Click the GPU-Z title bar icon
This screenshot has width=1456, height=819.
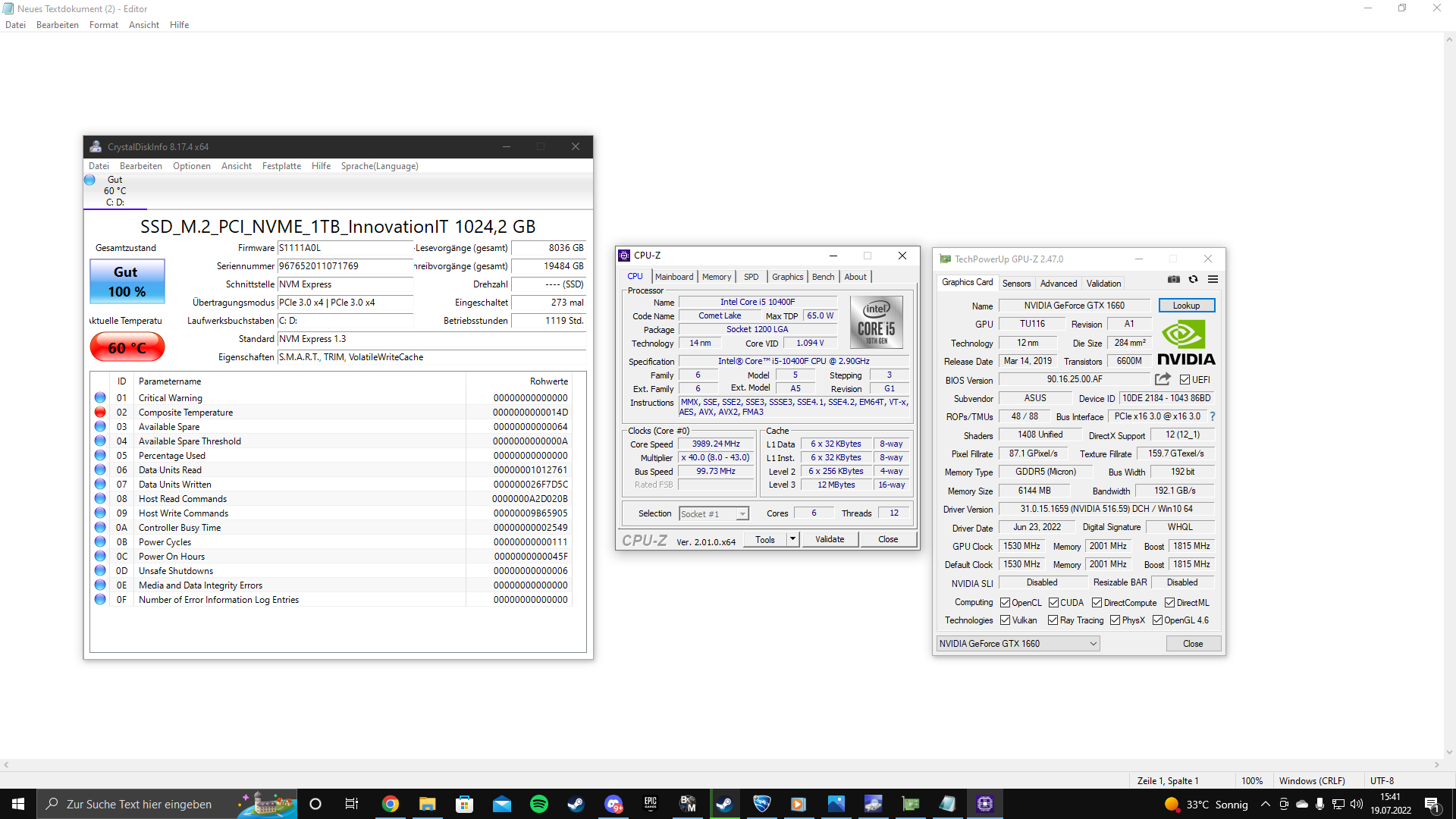(x=945, y=259)
